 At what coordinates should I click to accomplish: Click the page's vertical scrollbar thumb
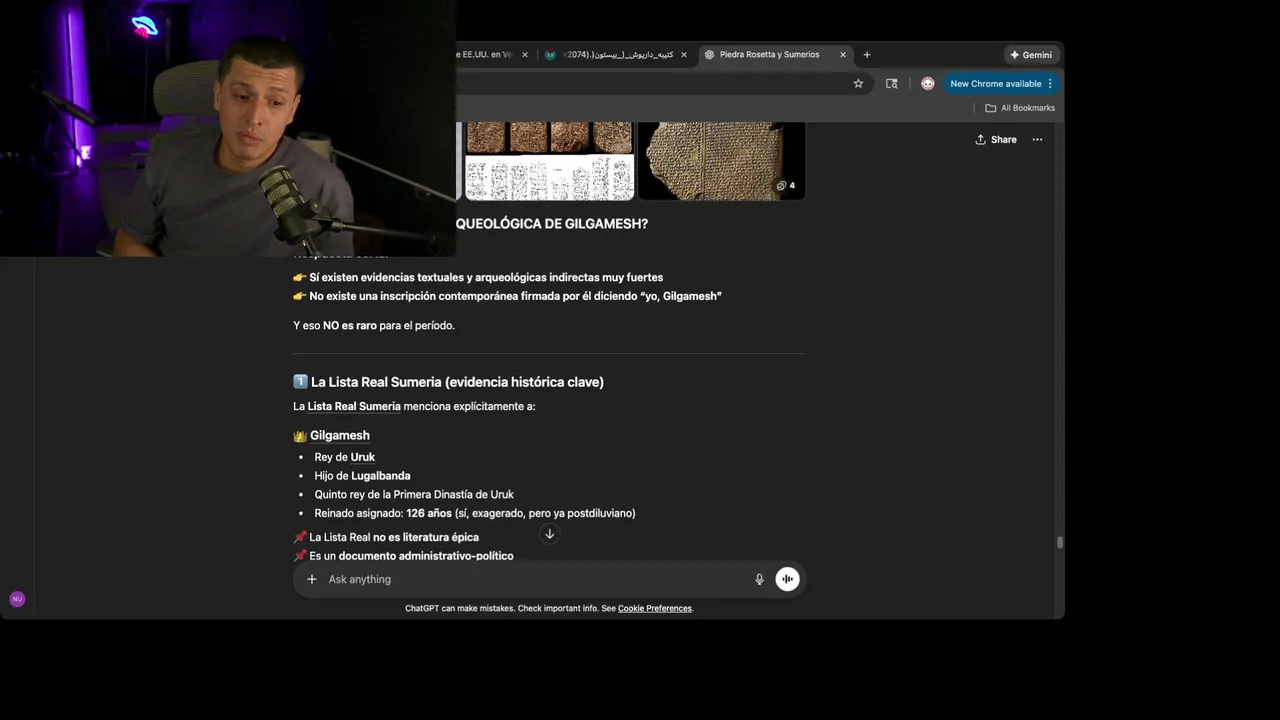point(1060,543)
